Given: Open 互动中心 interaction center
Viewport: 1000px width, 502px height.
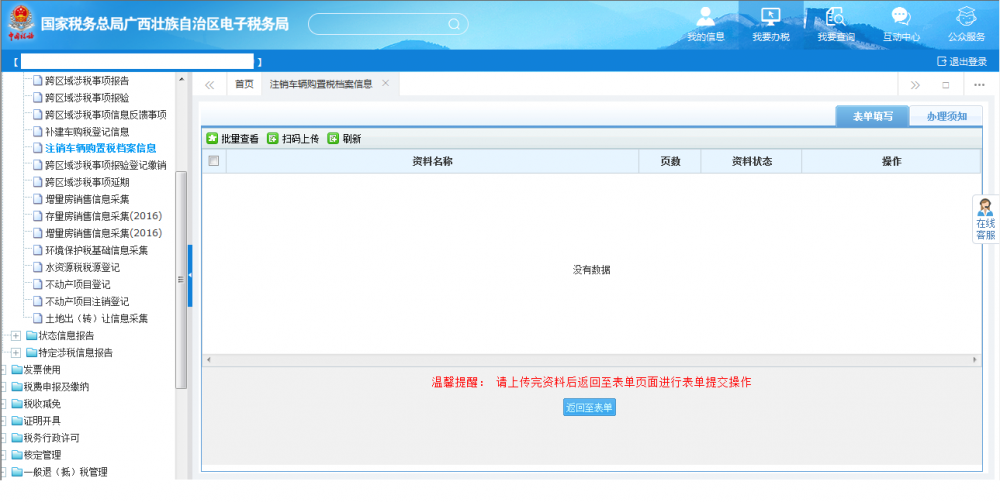Looking at the screenshot, I should point(901,24).
